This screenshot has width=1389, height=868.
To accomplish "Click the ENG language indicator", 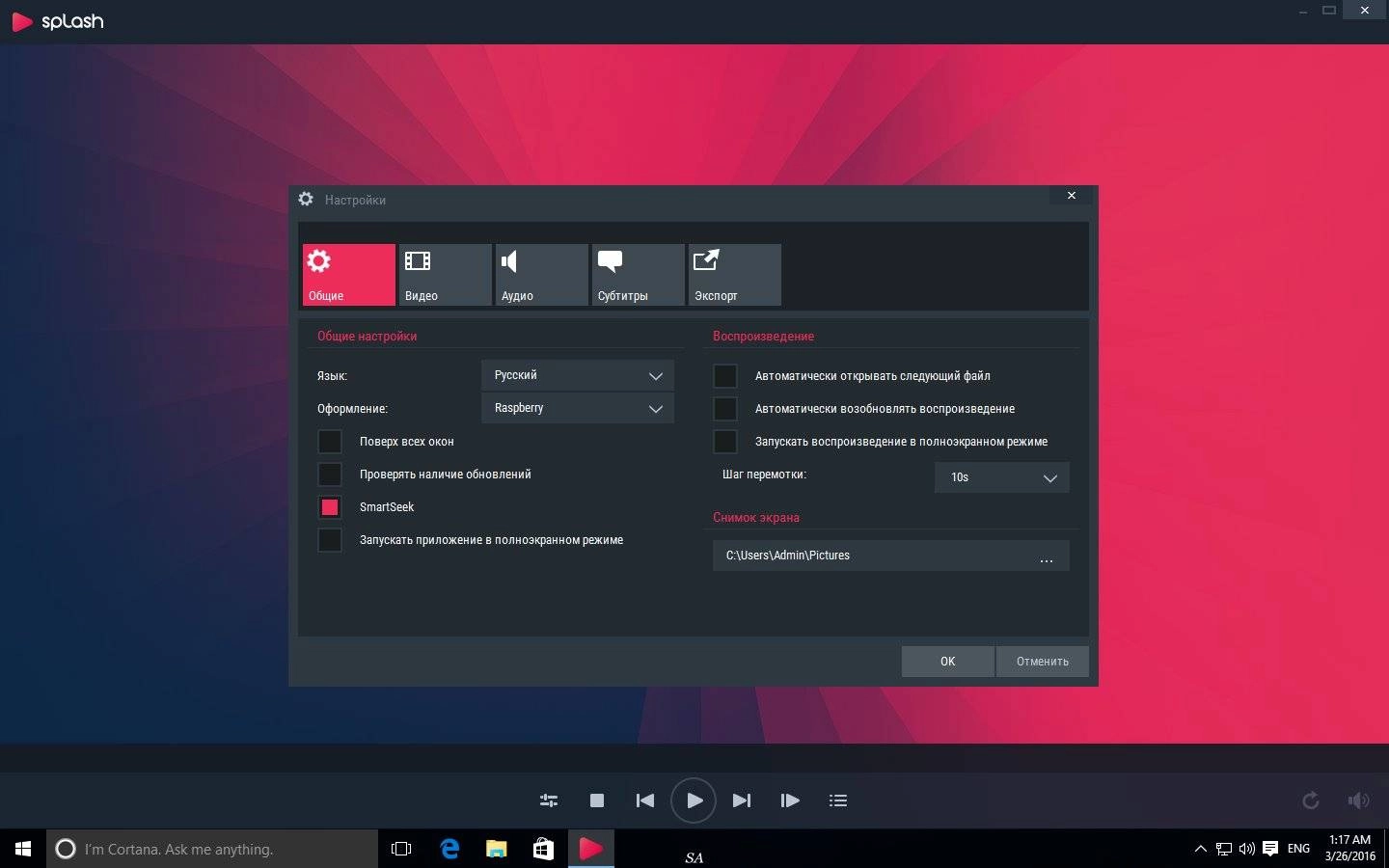I will (x=1299, y=849).
